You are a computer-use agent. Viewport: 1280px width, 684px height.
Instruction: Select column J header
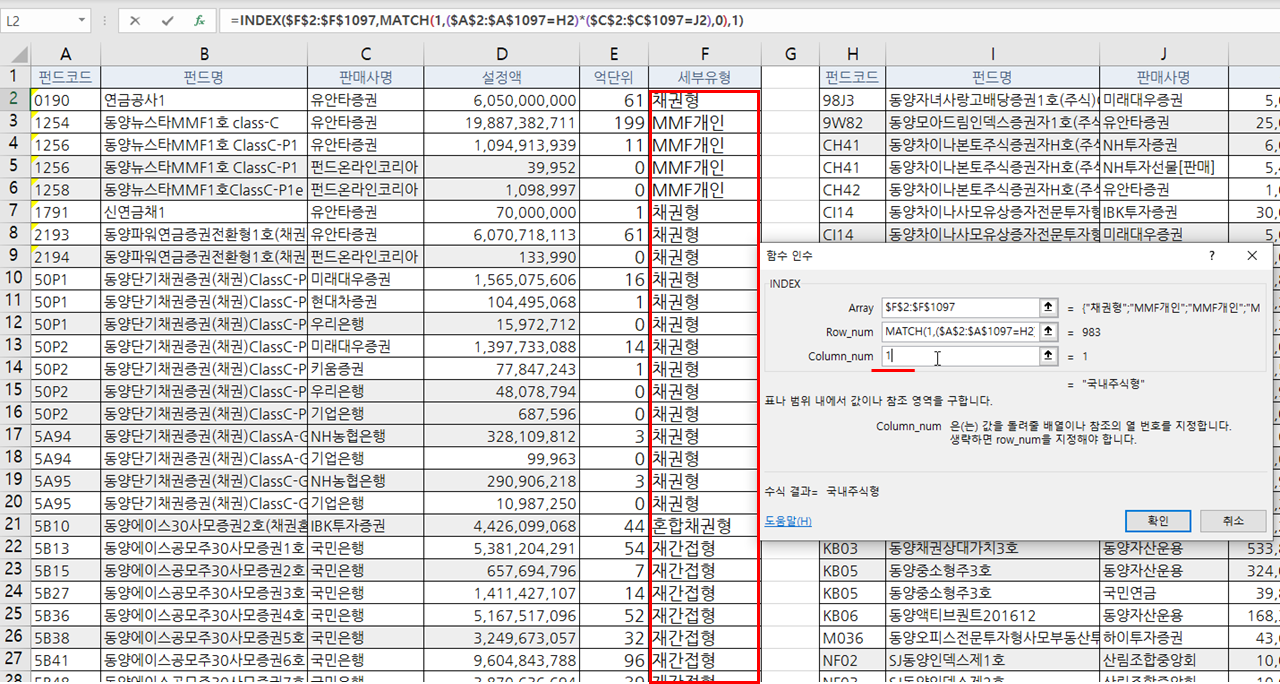coord(1163,53)
